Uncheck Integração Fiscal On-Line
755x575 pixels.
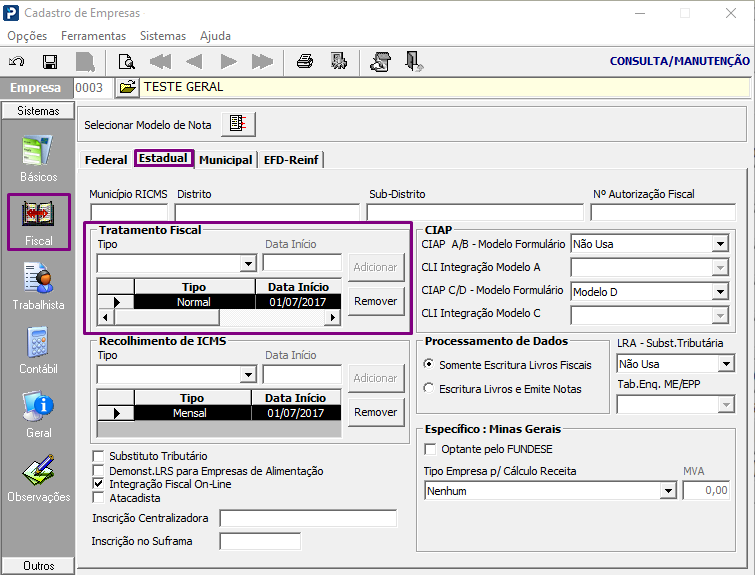(98, 484)
